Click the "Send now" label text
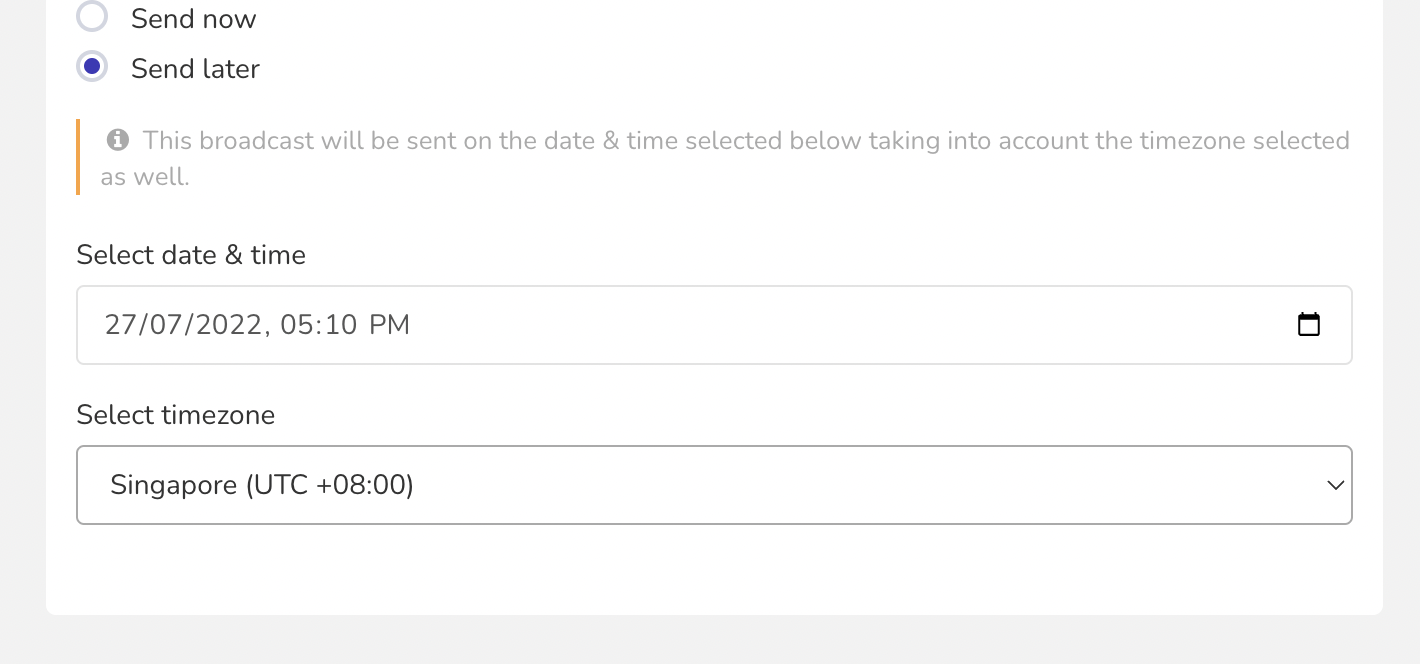 (193, 18)
